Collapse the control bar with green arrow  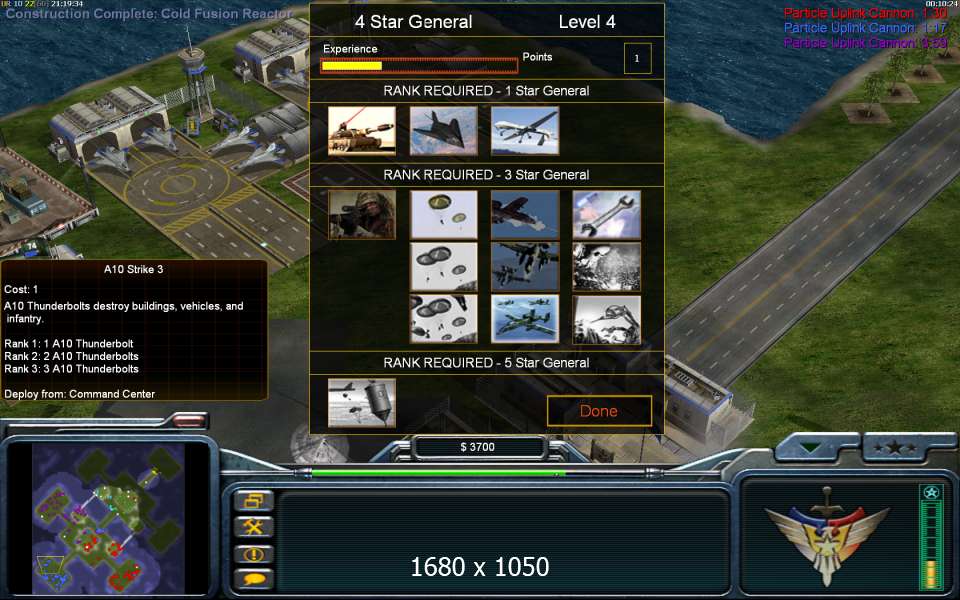[x=812, y=448]
